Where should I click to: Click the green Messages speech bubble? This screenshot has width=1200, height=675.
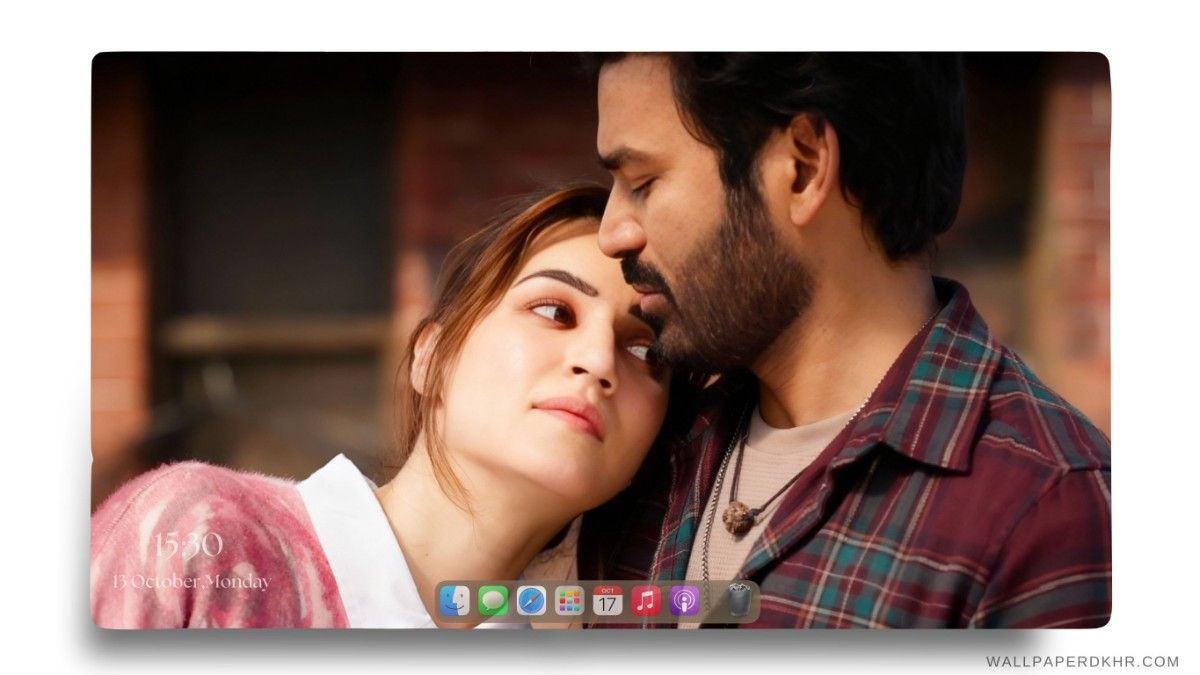[495, 600]
